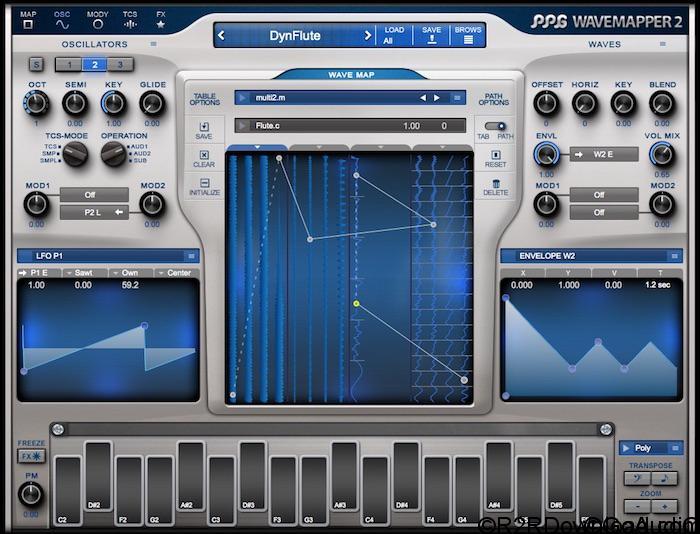The height and width of the screenshot is (534, 700).
Task: Toggle the oscillator S solo button
Action: (36, 65)
